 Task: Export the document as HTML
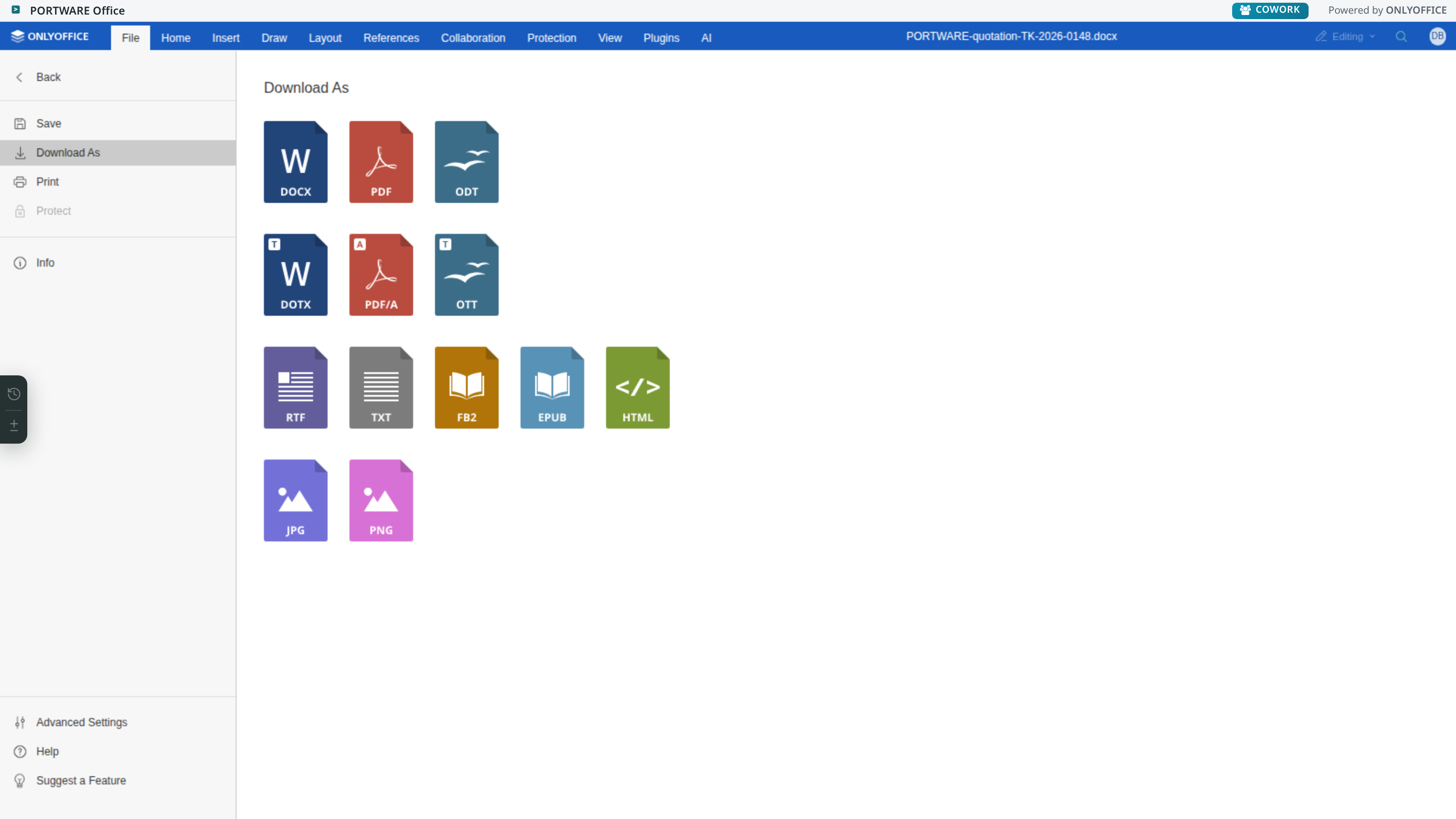point(637,388)
